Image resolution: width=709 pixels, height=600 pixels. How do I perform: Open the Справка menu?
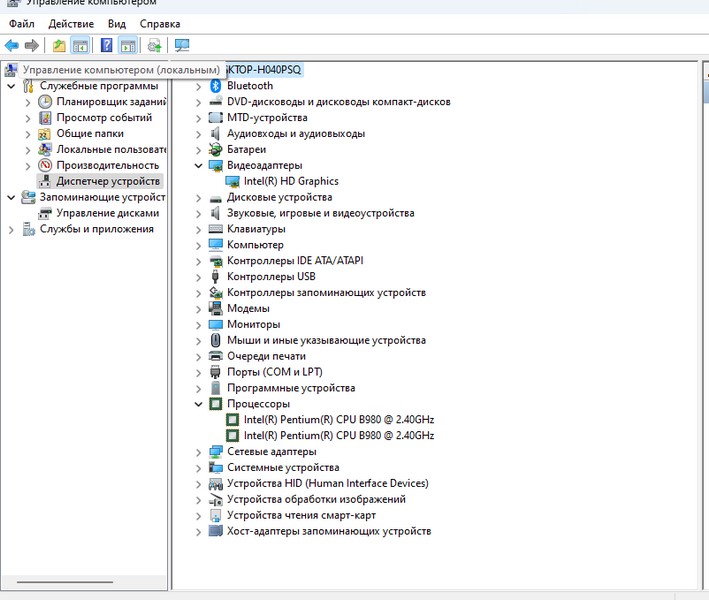click(160, 23)
